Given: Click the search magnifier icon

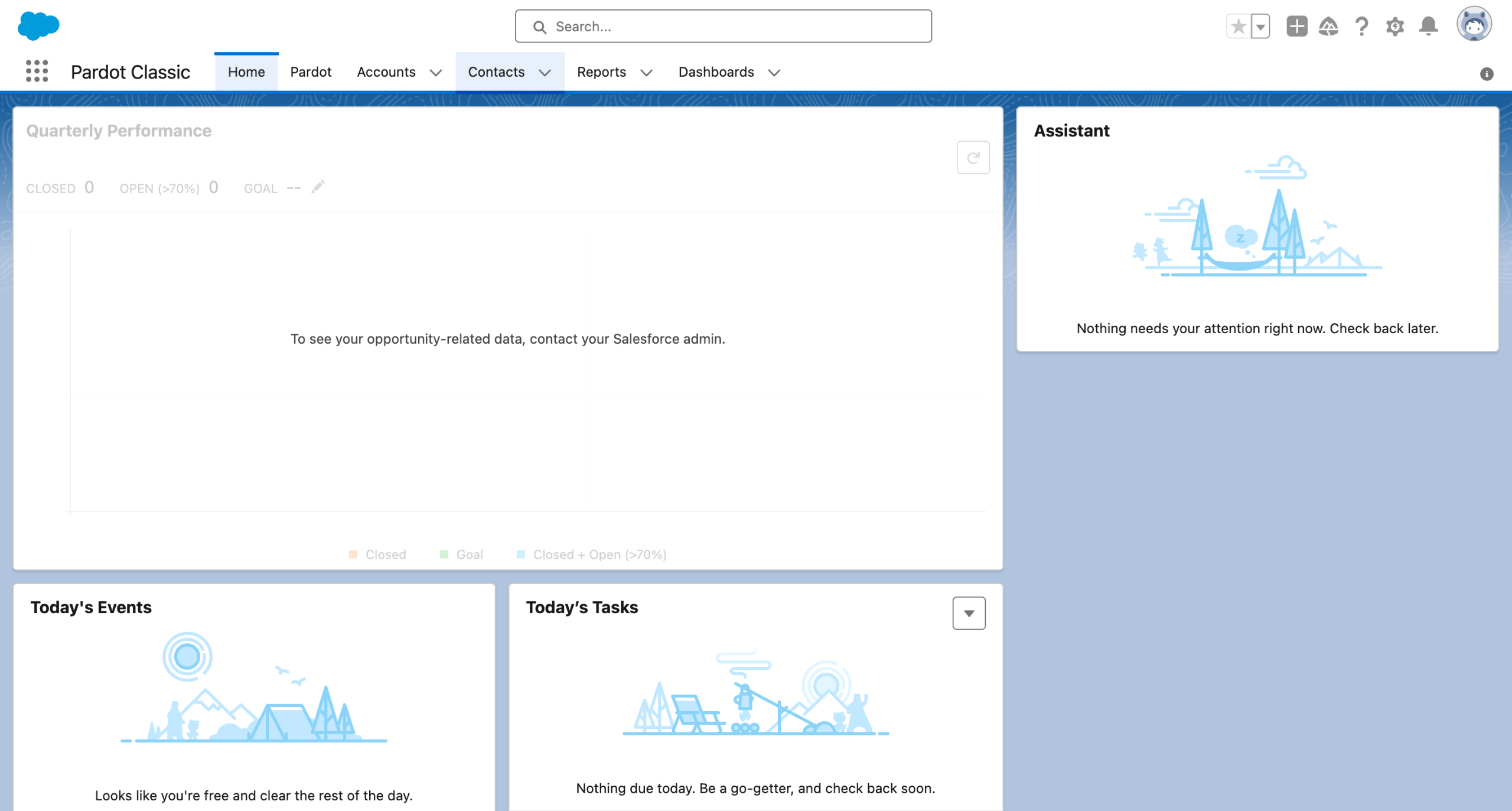Looking at the screenshot, I should point(539,27).
